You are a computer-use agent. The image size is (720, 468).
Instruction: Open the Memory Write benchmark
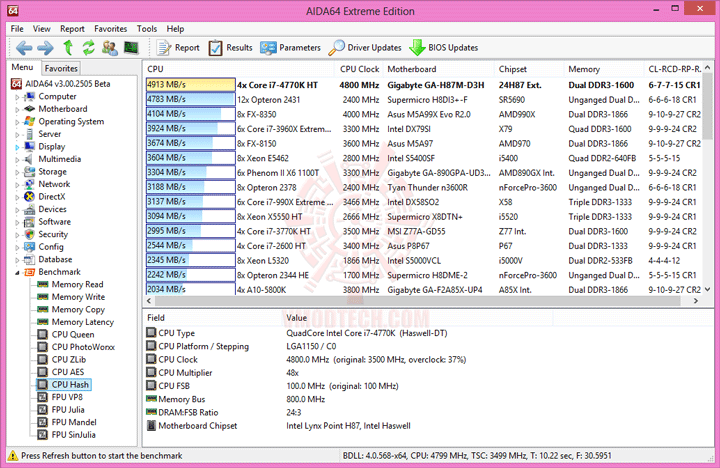tap(78, 297)
